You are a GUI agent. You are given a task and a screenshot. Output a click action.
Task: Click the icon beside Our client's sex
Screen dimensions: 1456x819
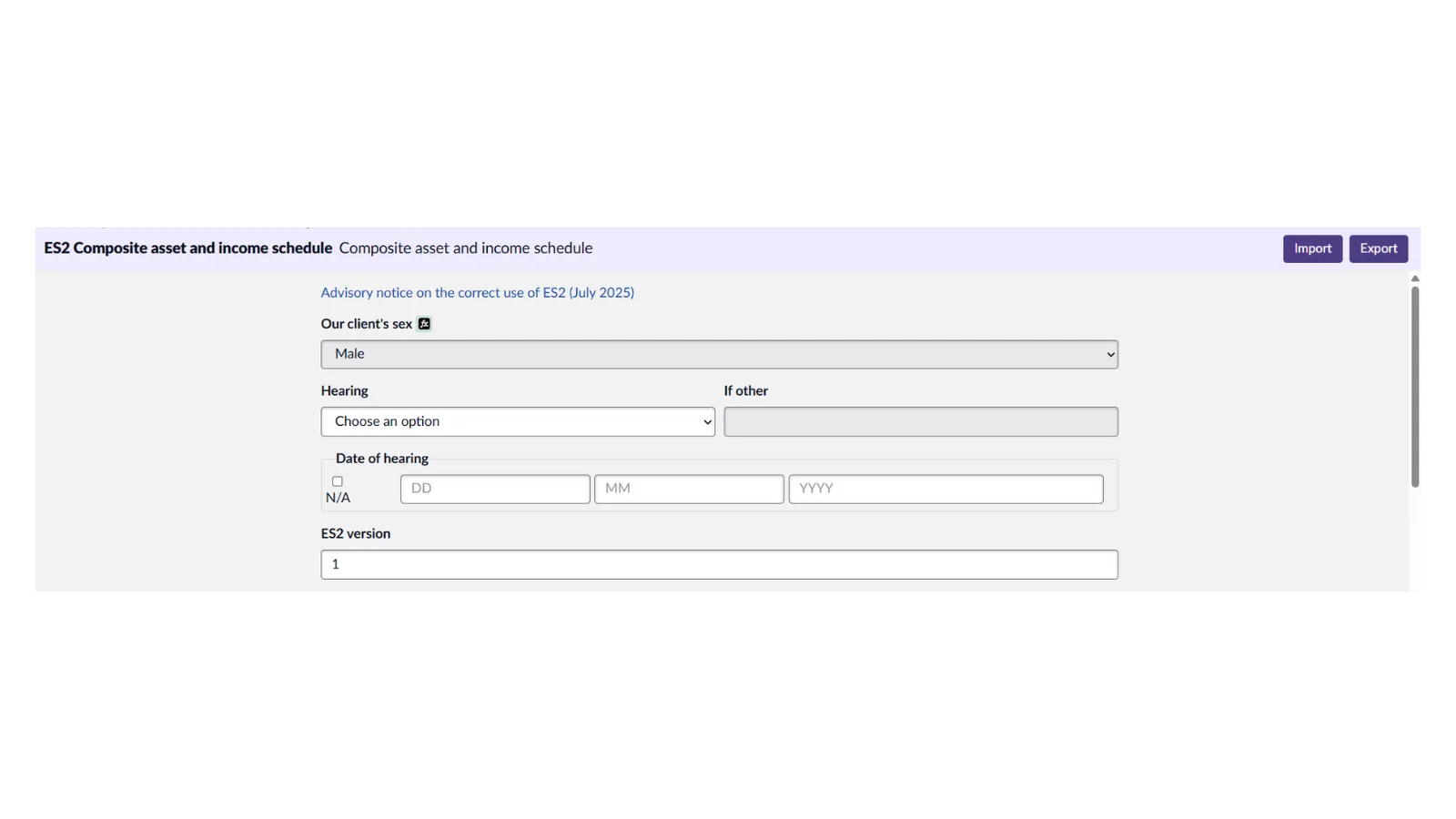[x=424, y=324]
